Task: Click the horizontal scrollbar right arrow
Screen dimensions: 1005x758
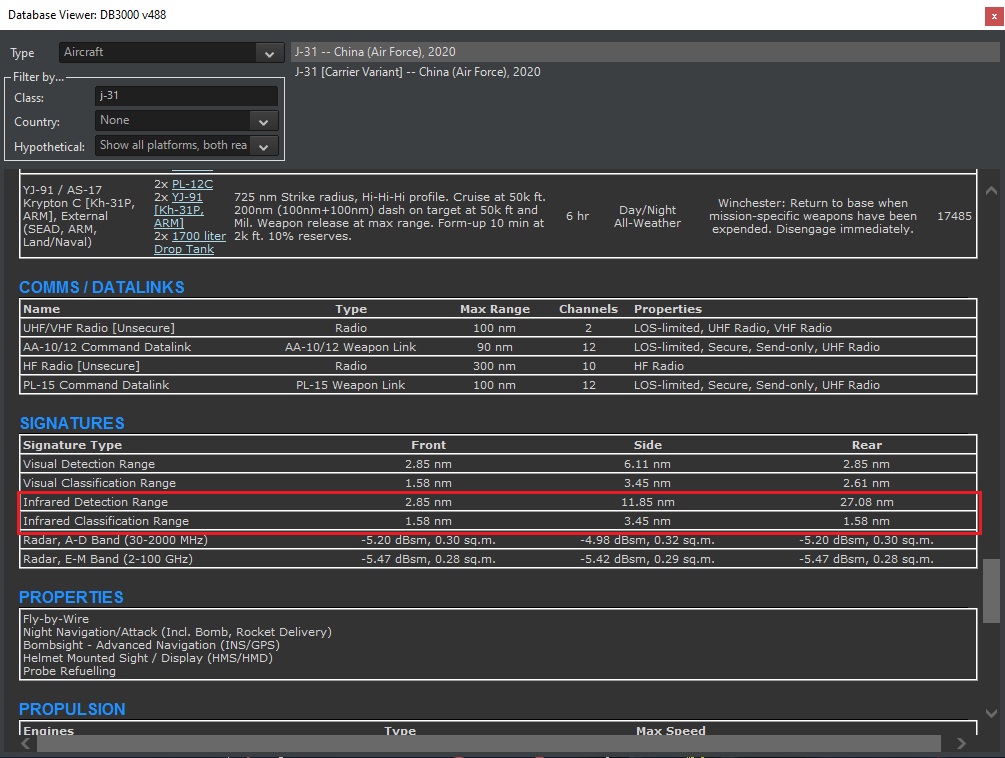Action: click(x=962, y=743)
